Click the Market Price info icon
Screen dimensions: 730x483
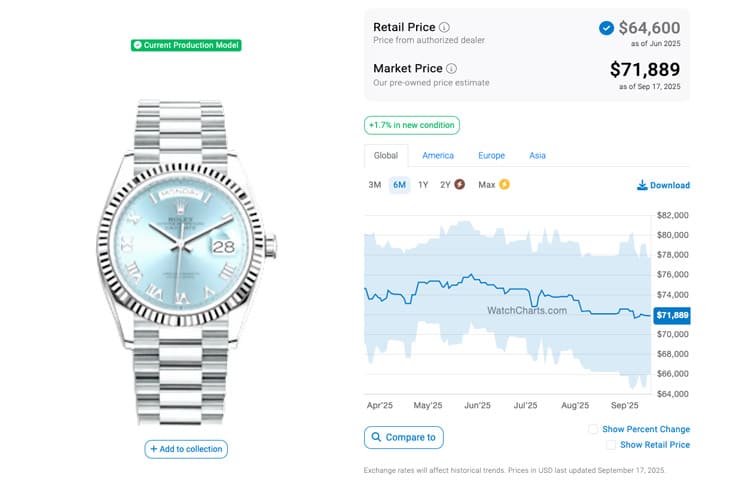451,69
